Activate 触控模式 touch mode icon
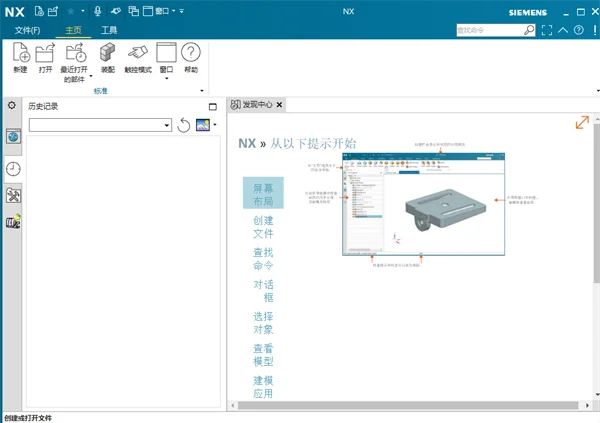The height and width of the screenshot is (423, 600). click(x=138, y=52)
